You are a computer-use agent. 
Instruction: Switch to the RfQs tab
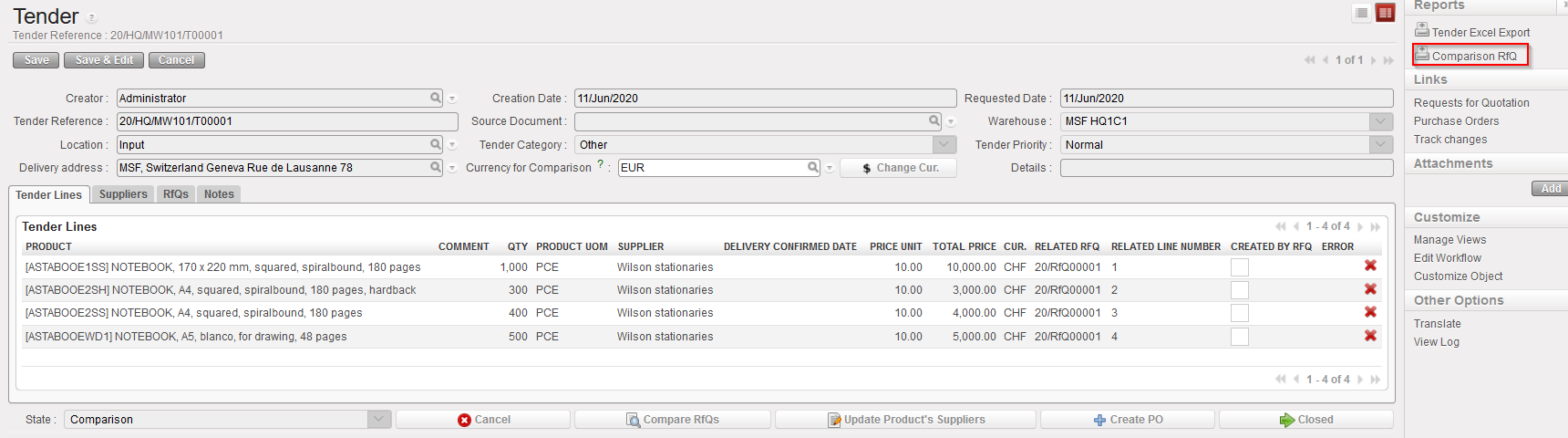tap(176, 194)
